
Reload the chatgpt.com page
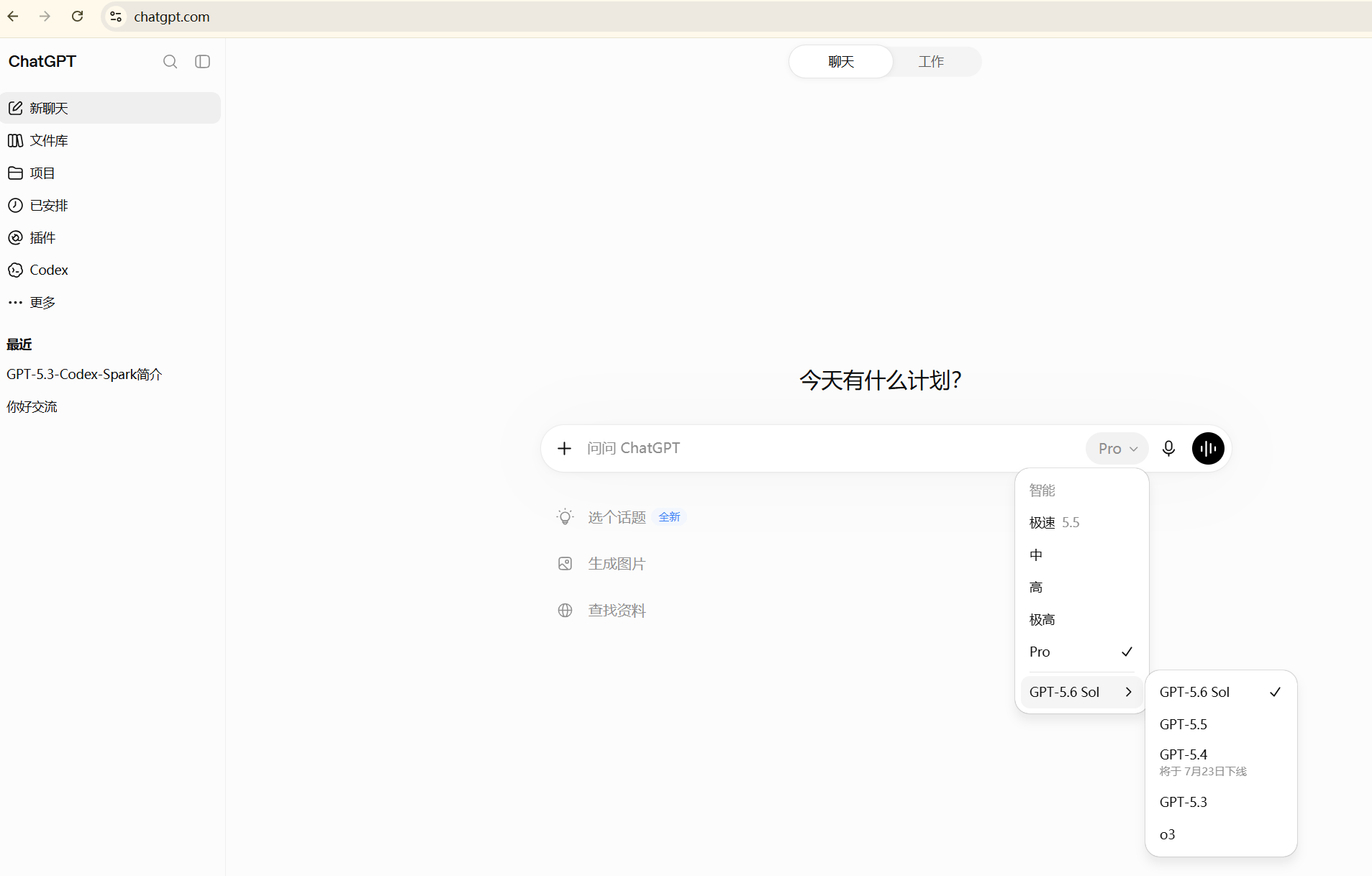coord(78,17)
